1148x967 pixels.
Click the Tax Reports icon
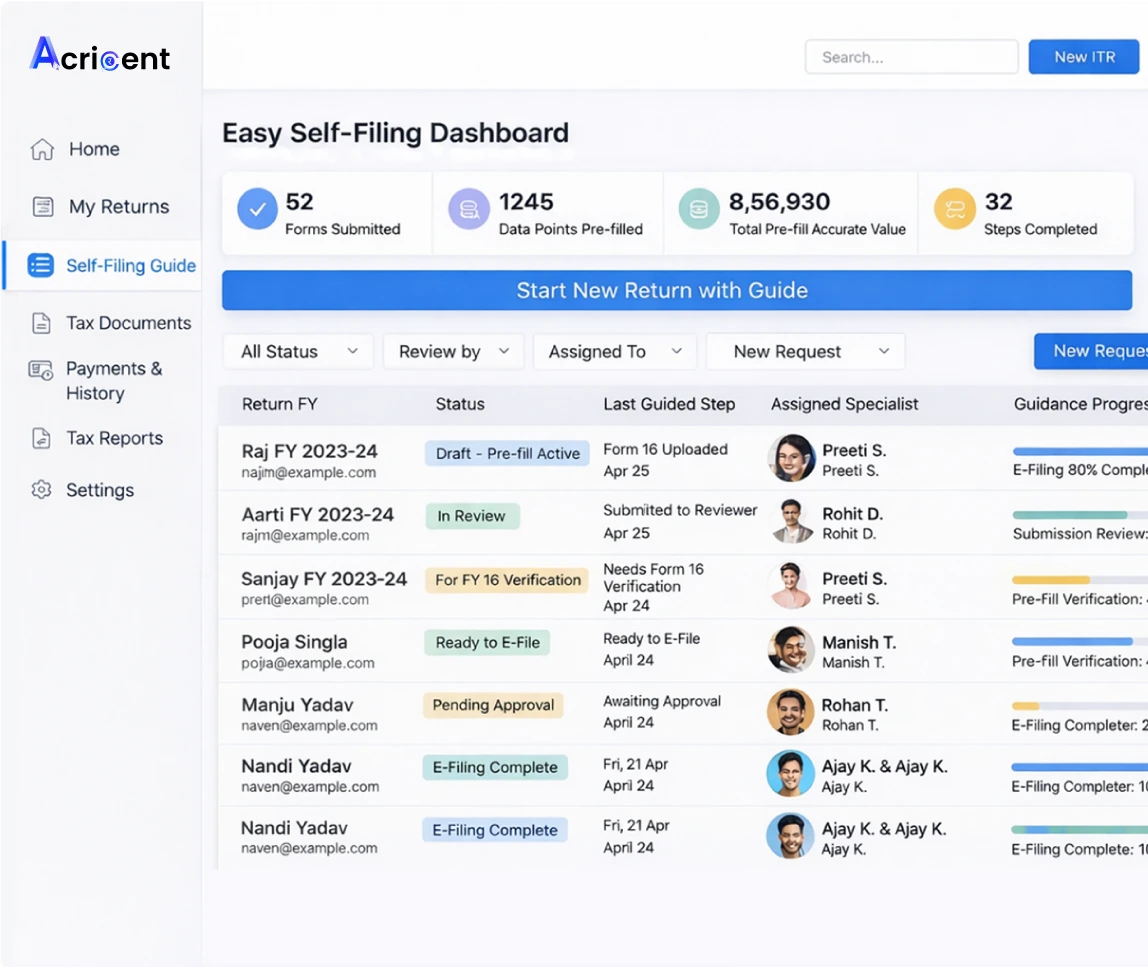41,438
